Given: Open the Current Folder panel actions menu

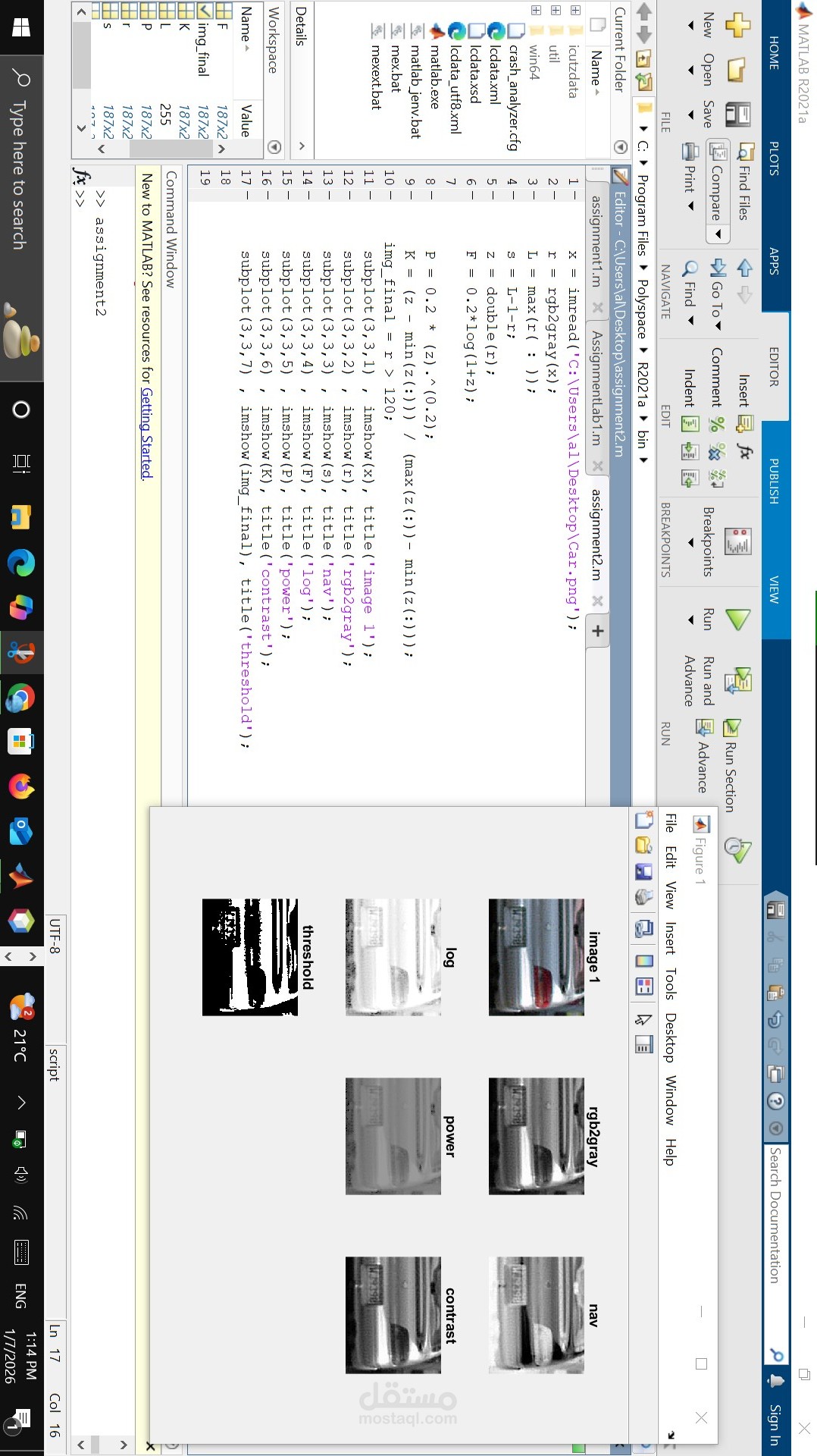Looking at the screenshot, I should [x=619, y=146].
